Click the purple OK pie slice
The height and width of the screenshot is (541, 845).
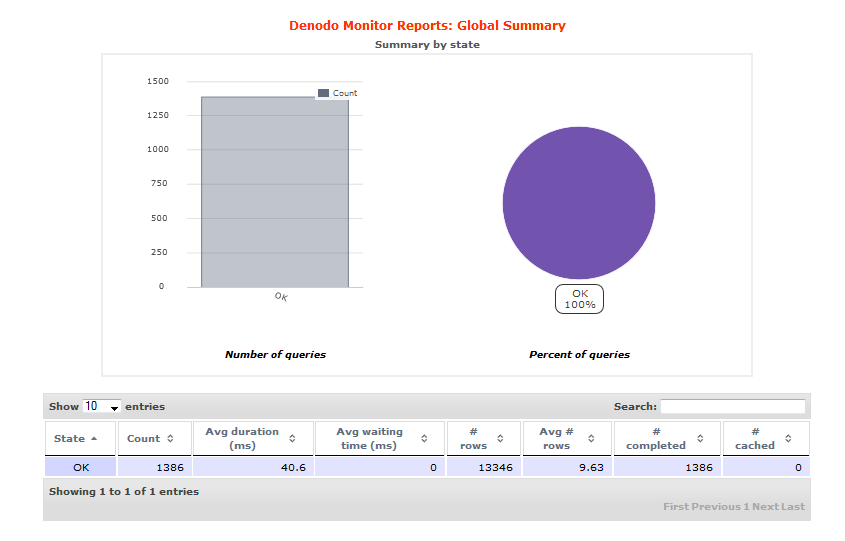pyautogui.click(x=579, y=203)
